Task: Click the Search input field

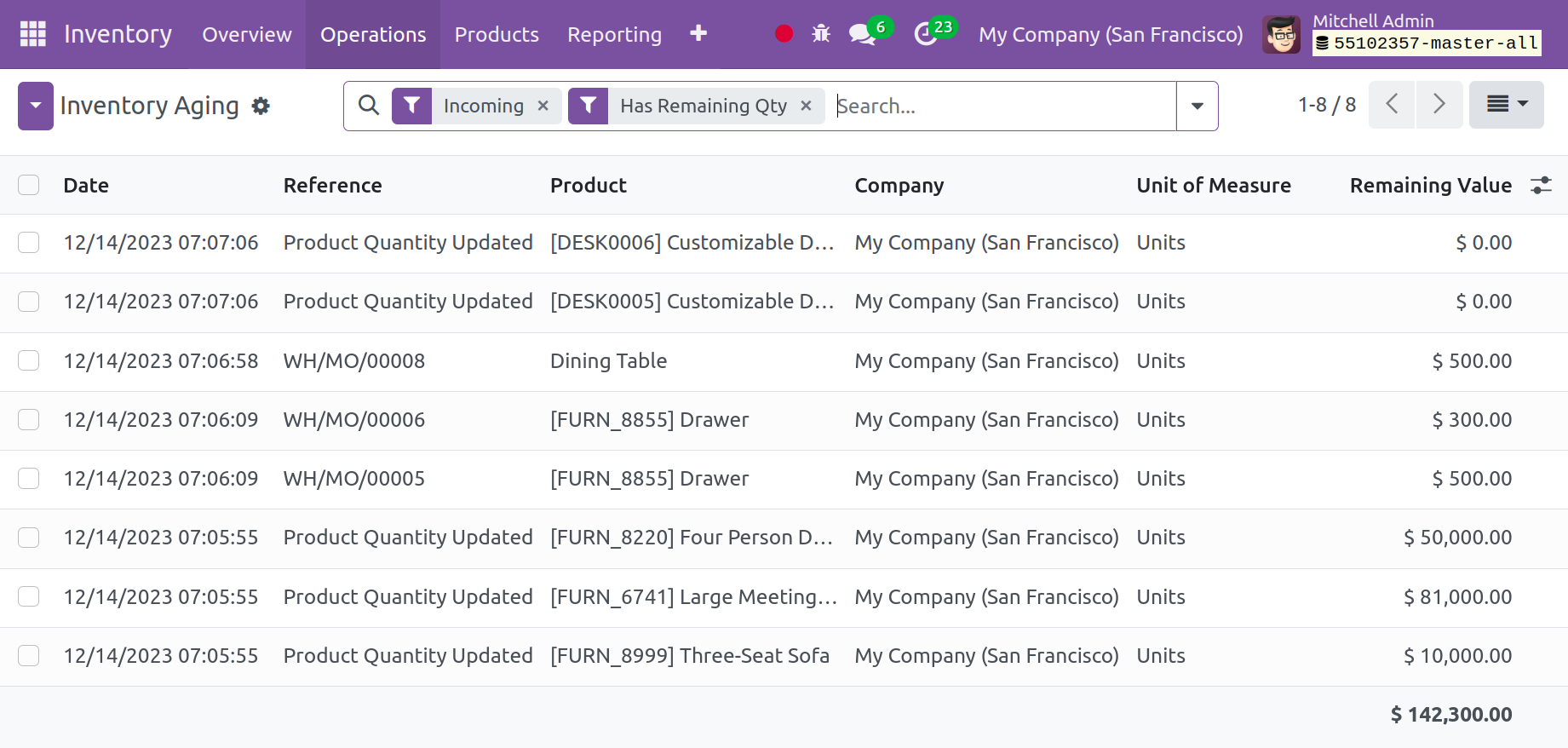Action: point(1001,106)
